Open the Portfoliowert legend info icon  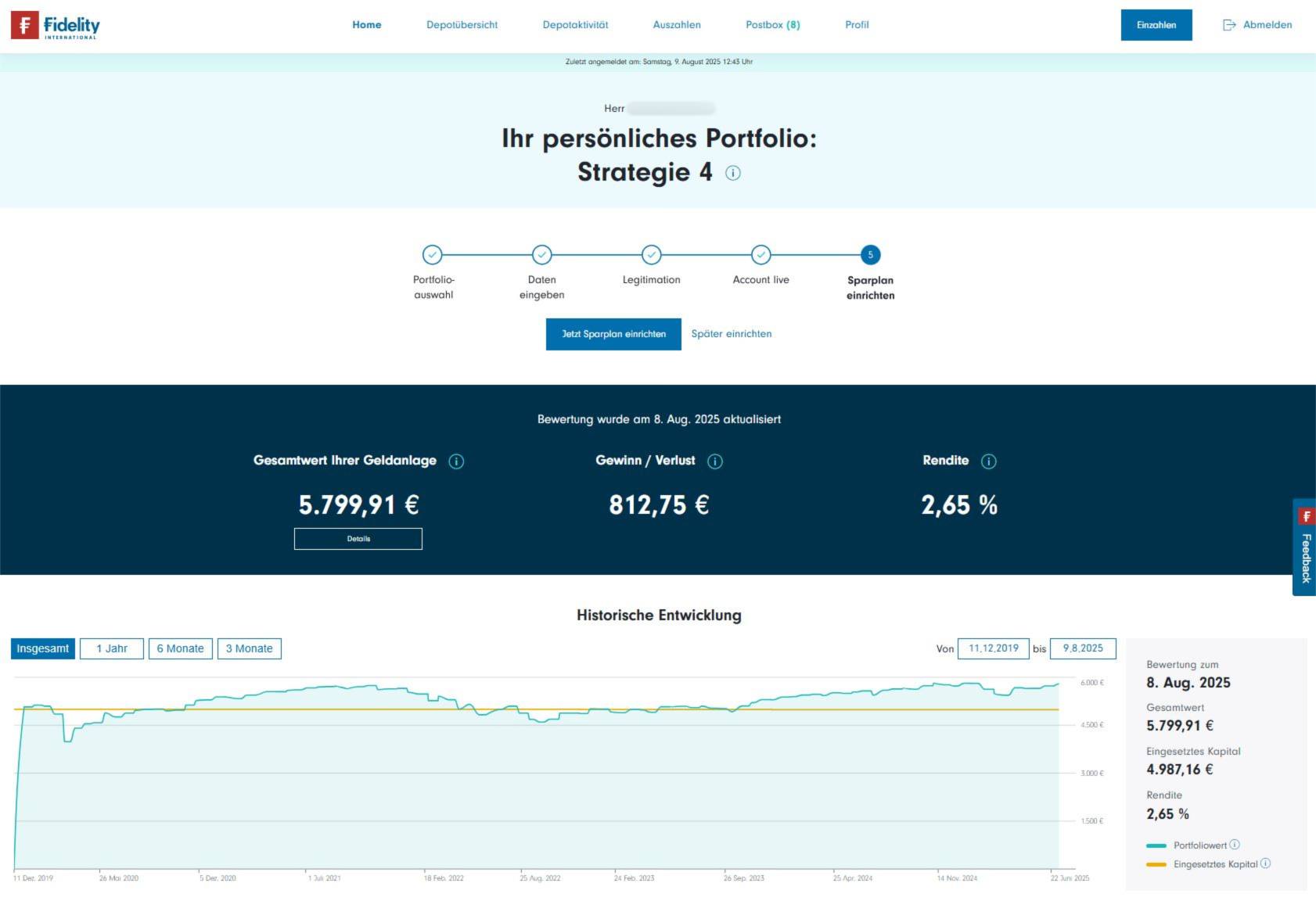[1235, 845]
